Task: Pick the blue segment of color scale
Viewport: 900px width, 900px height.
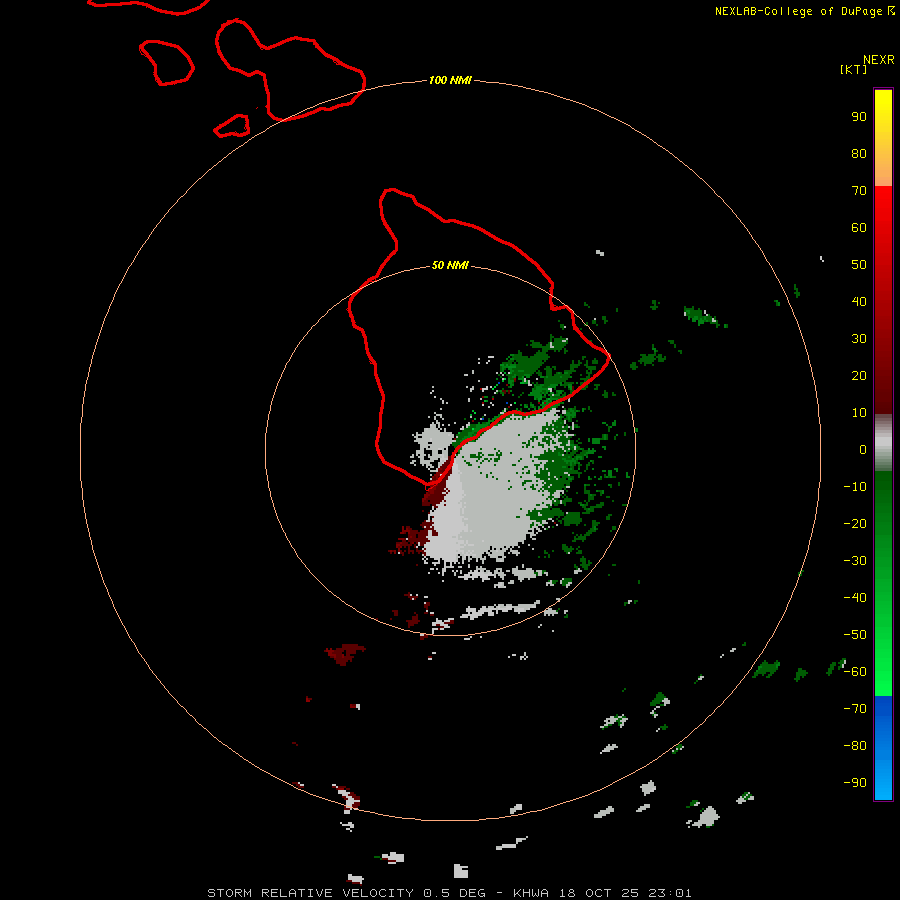Action: 883,748
